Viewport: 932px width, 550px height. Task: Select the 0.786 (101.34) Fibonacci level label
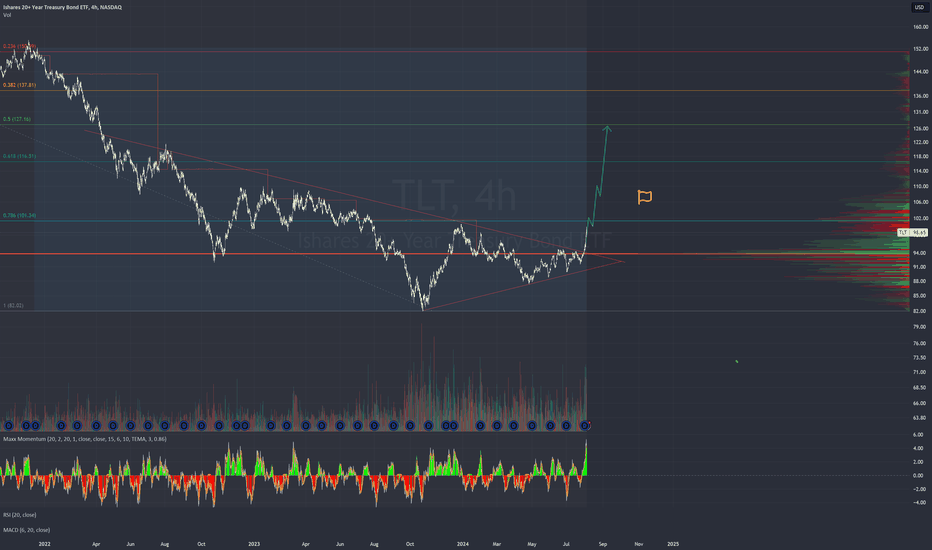coord(20,215)
